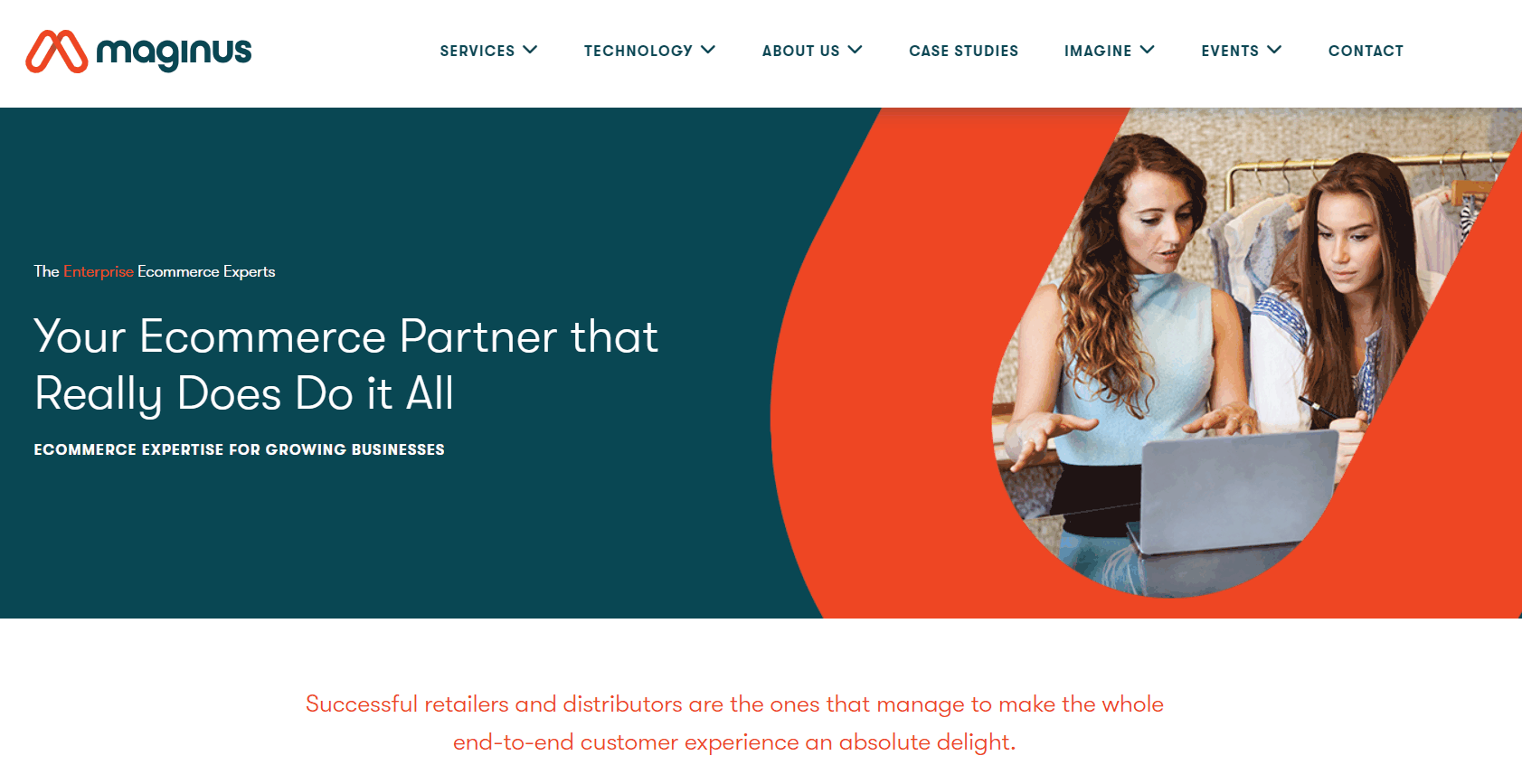
Task: Open the Contact page link
Action: [1366, 51]
